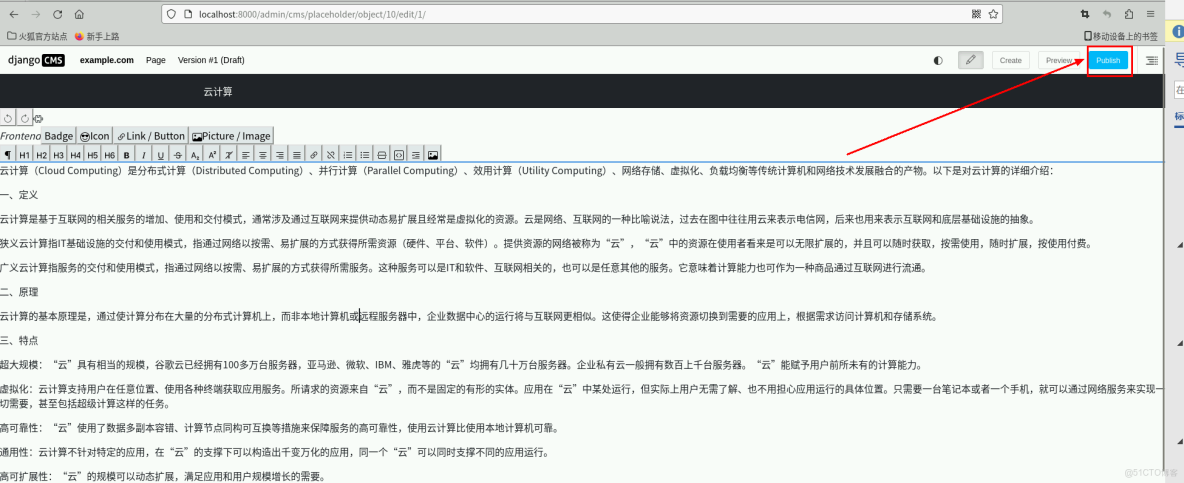Open 移动设备上的书签 folder

pos(1121,35)
